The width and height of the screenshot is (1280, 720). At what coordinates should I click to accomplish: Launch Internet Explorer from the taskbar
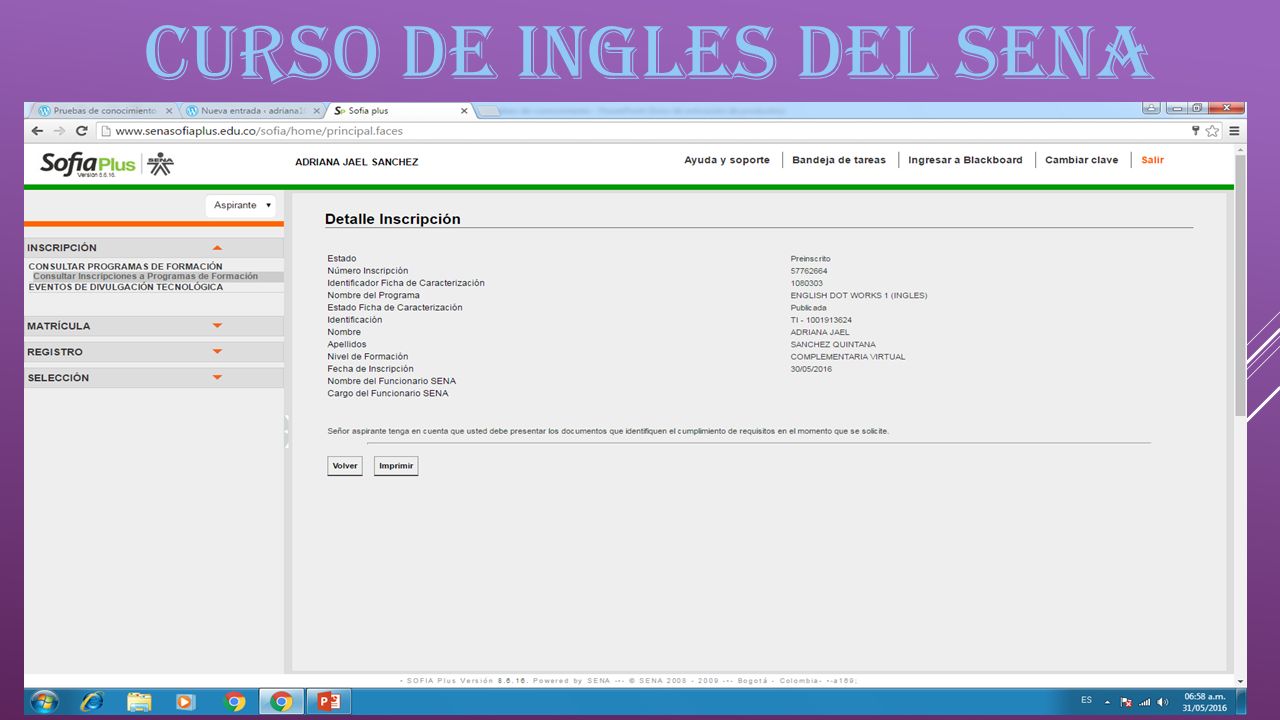tap(92, 702)
